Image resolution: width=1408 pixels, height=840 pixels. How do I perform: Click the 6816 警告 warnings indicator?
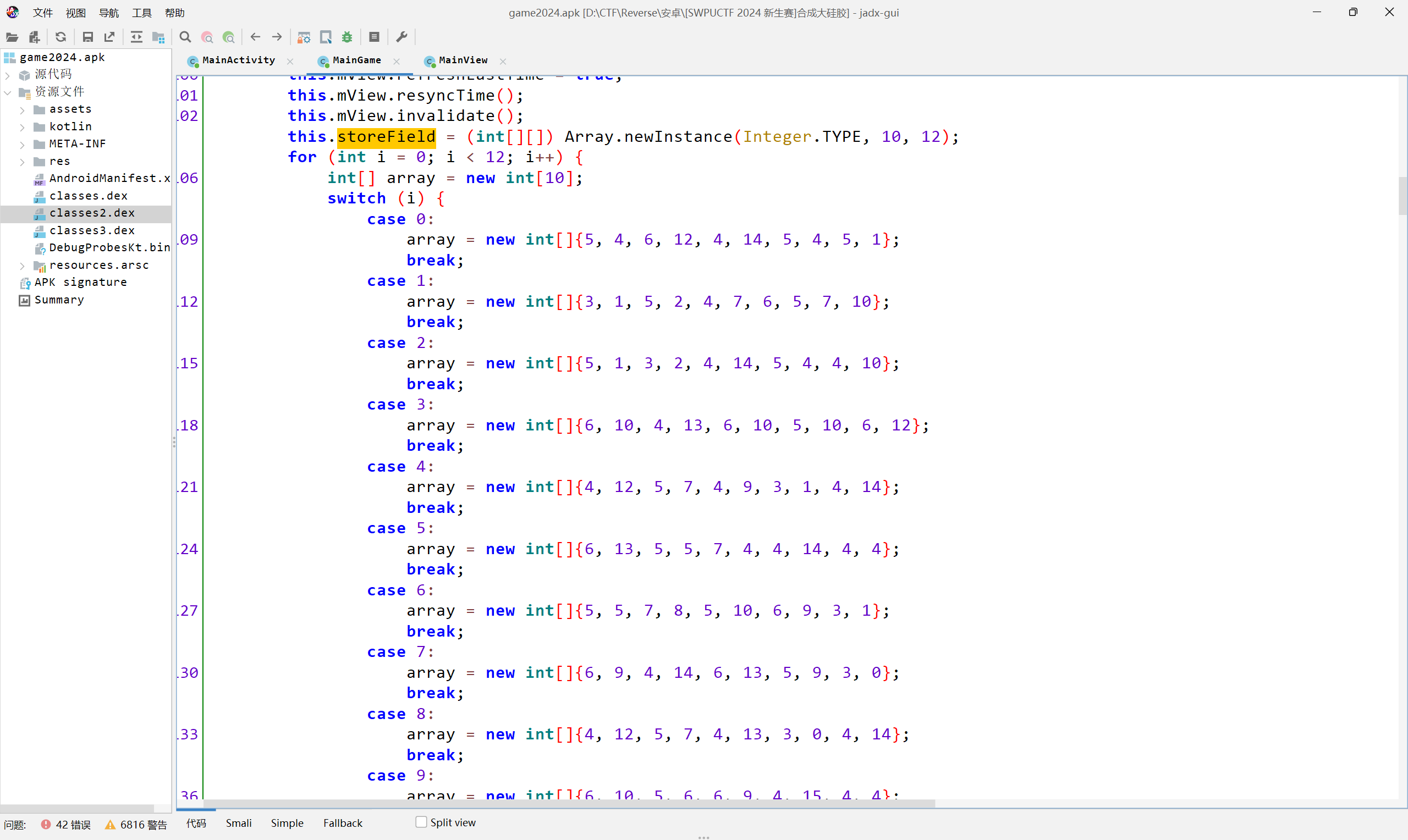point(136,825)
